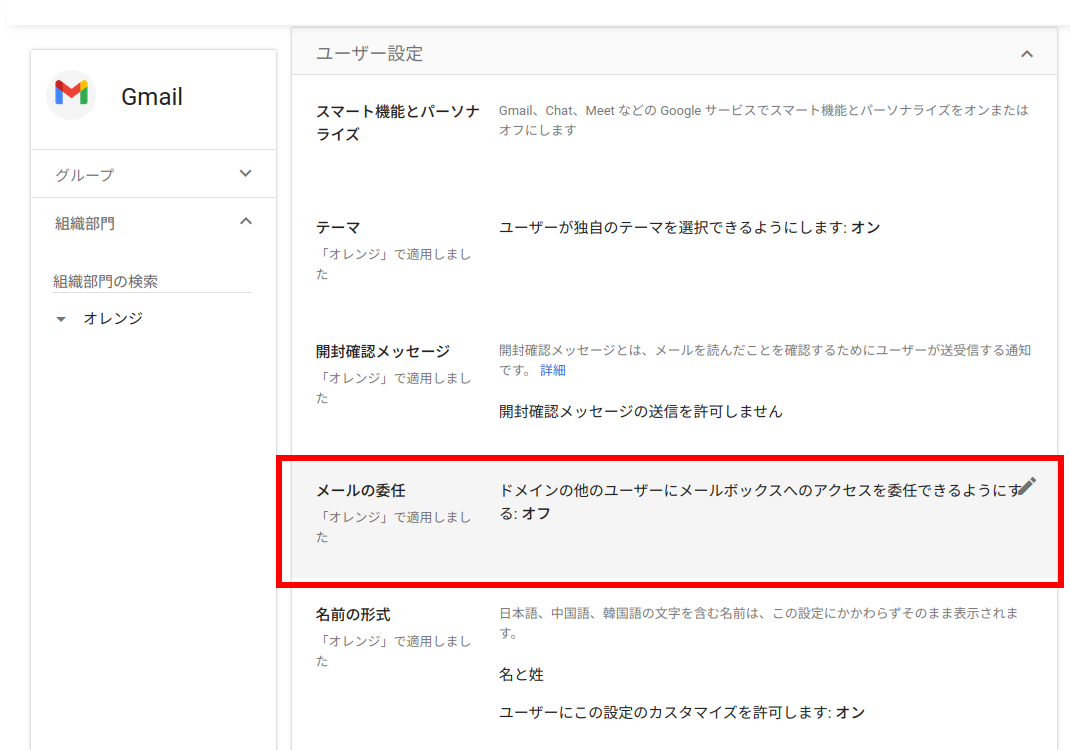Open the 開封確認メッセージ setting title

(383, 351)
